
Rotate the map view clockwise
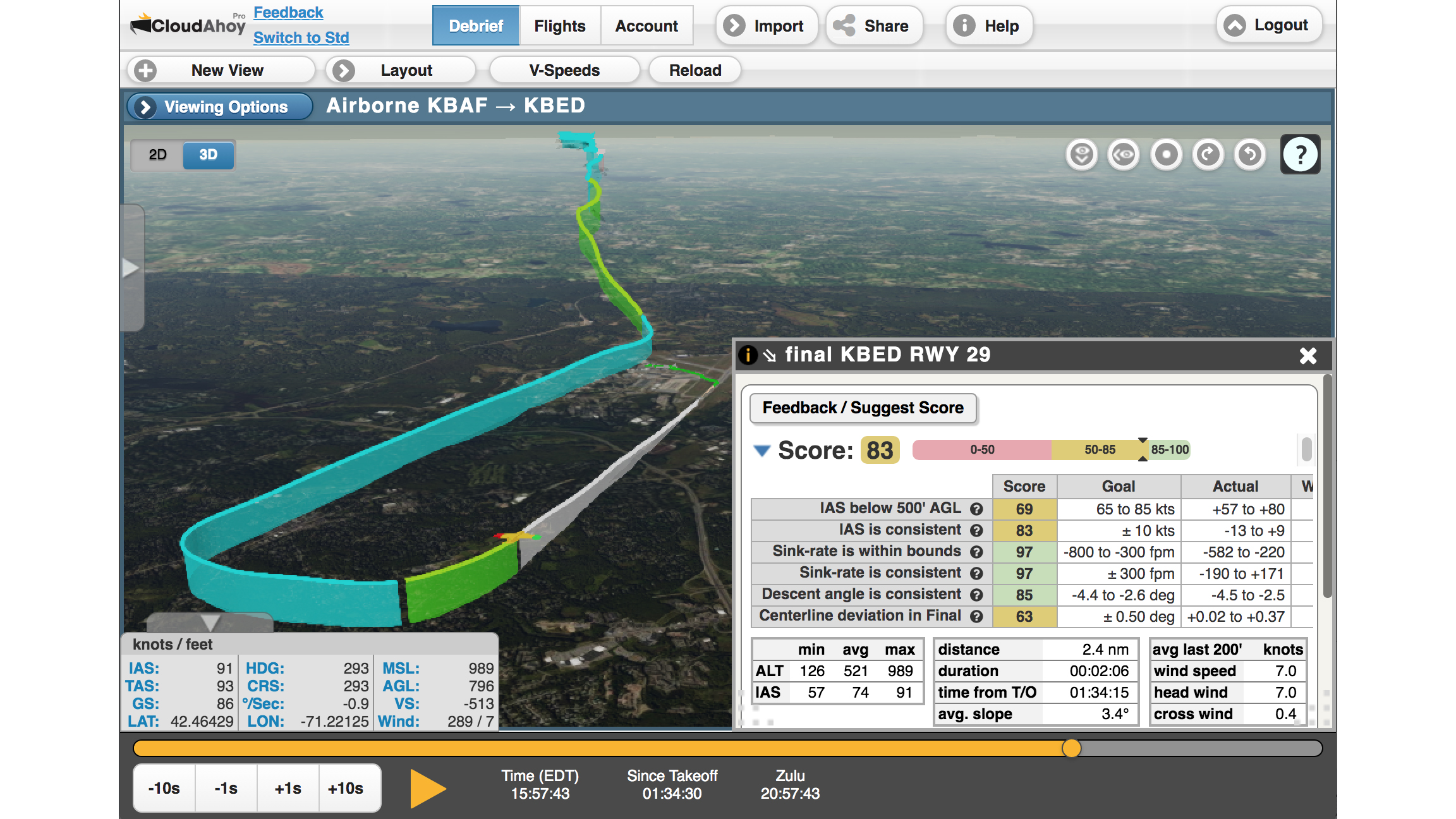pyautogui.click(x=1207, y=154)
